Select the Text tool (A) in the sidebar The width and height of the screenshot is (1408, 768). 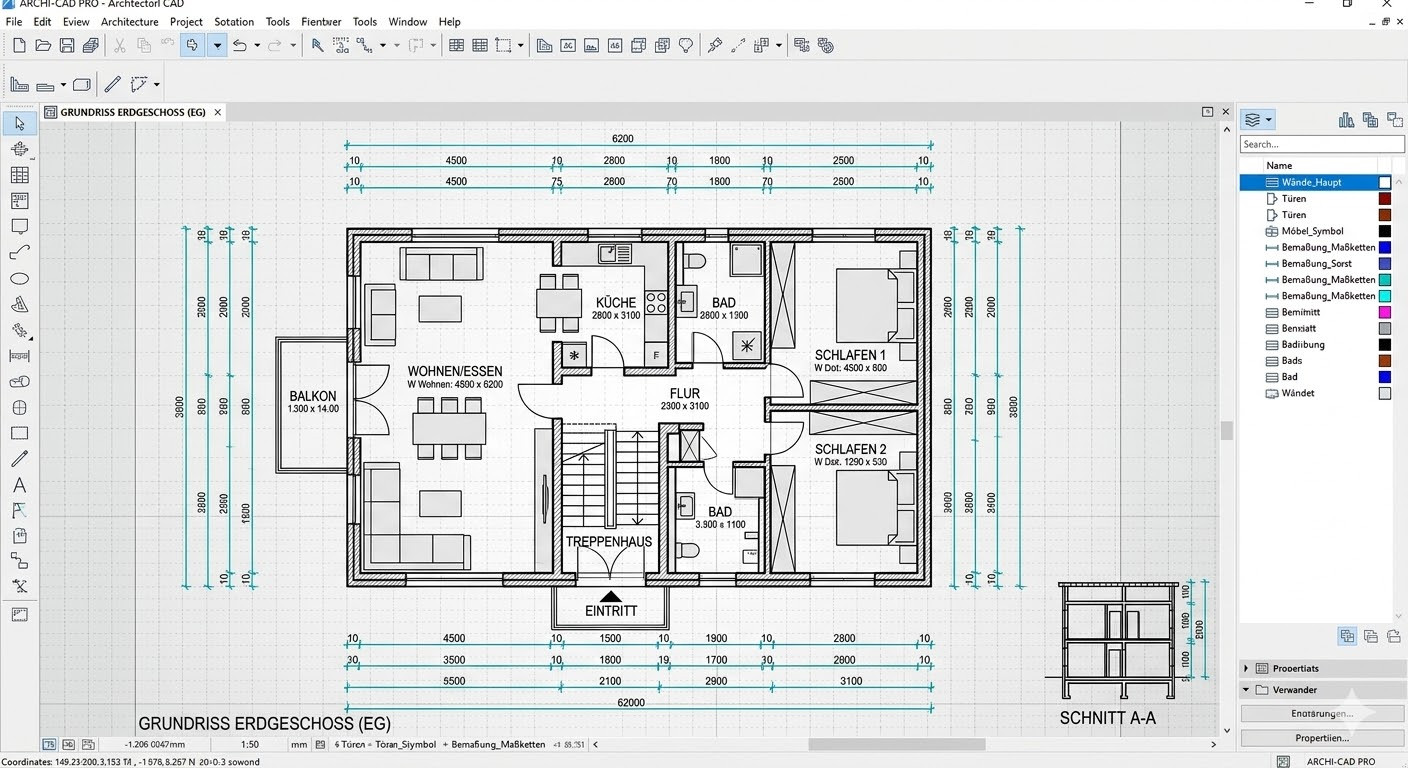coord(18,484)
